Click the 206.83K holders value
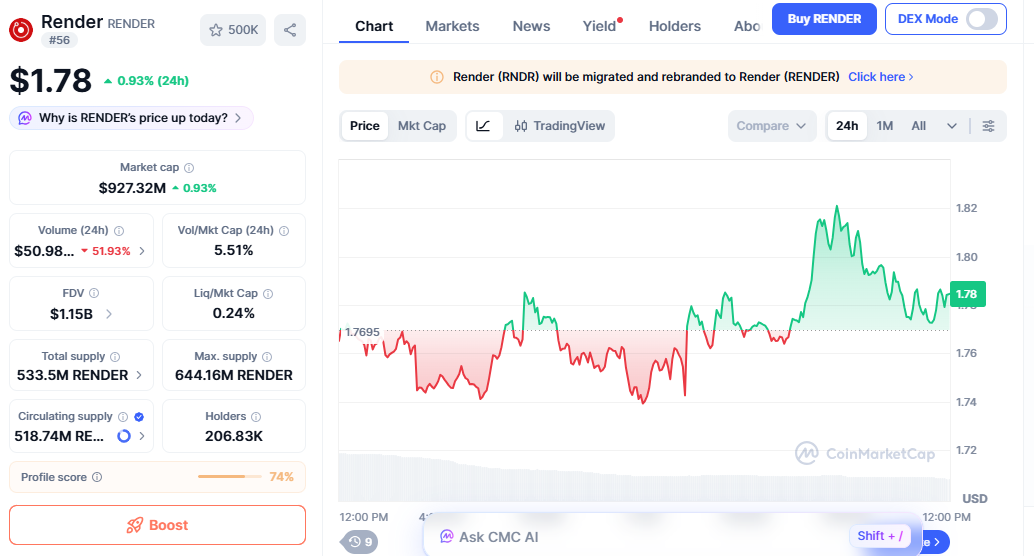Image resolution: width=1034 pixels, height=556 pixels. click(x=233, y=436)
